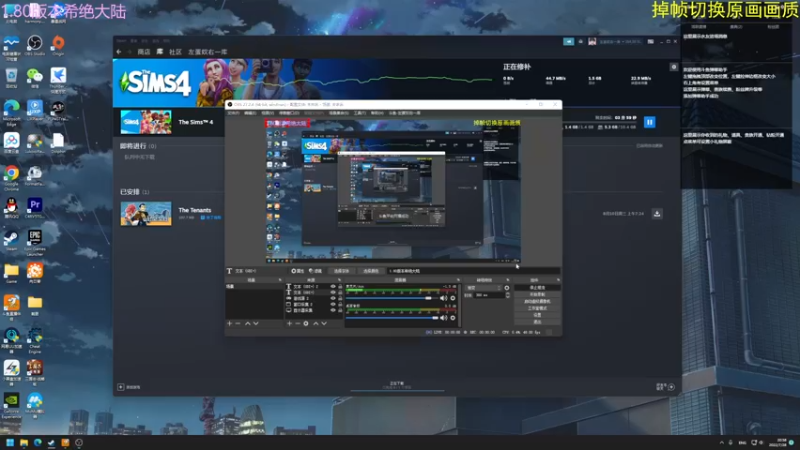Screen dimensions: 800x450
Task: Hide the 显示器采集 source
Action: point(333,310)
